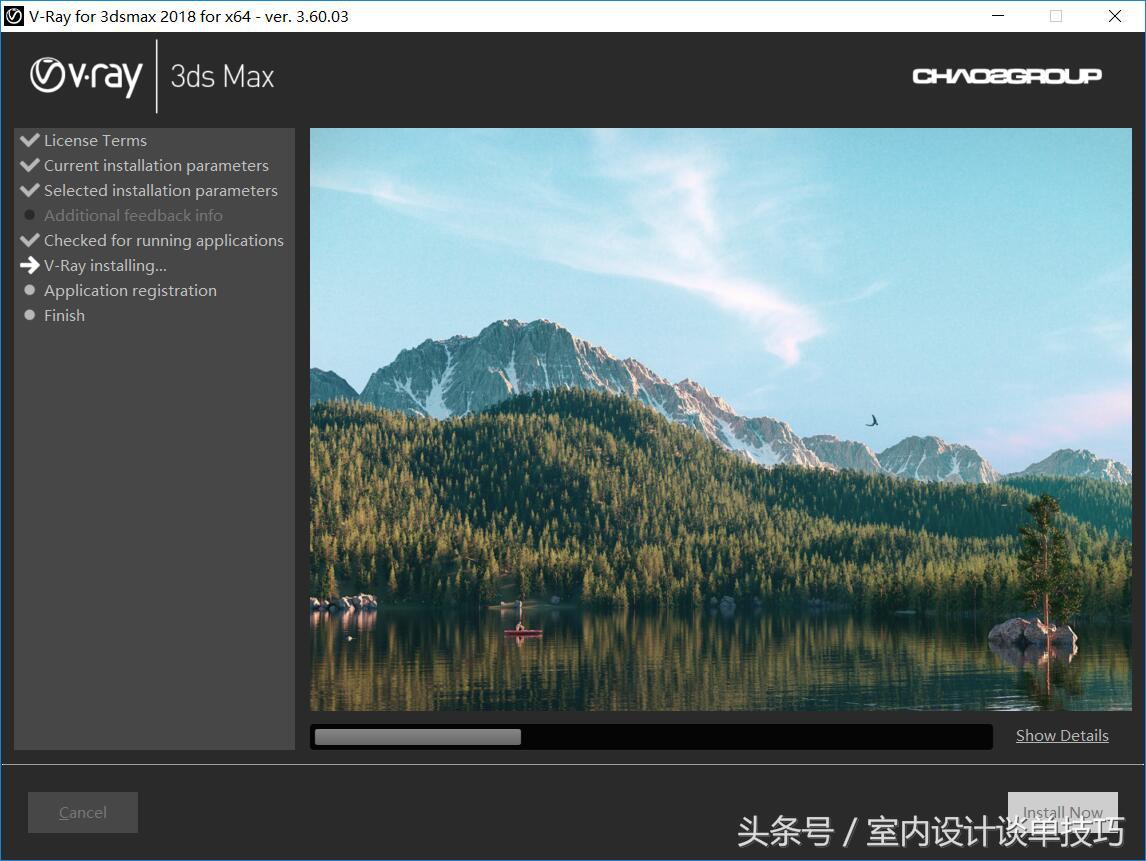Click the installer icon in the title bar
This screenshot has height=861, width=1146.
click(x=14, y=15)
